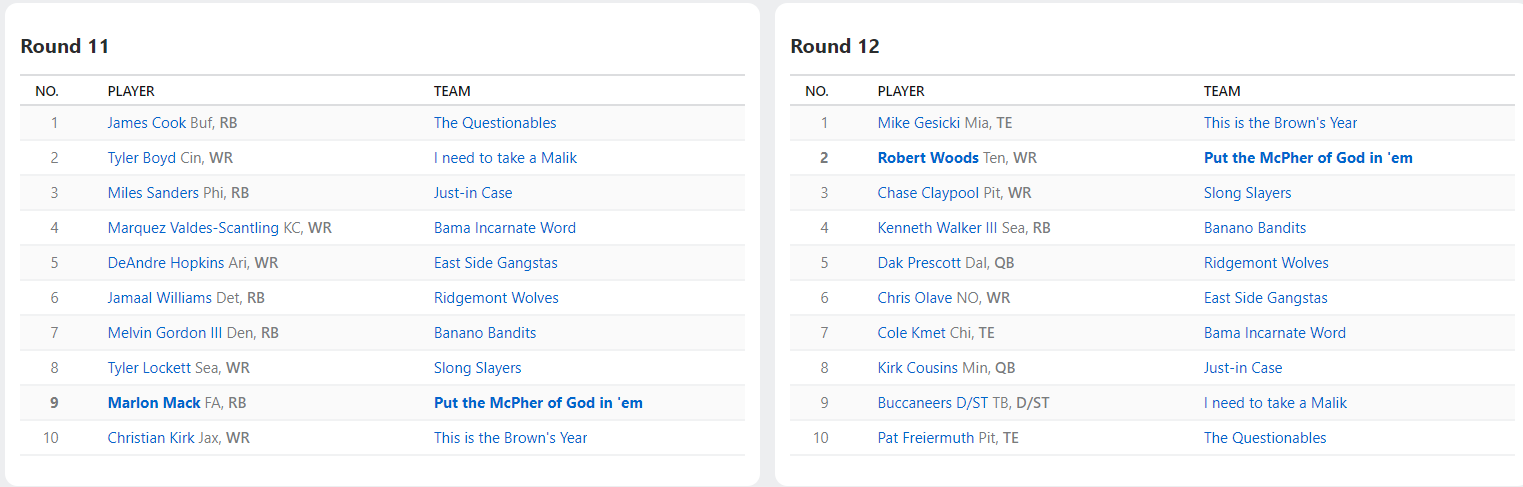Open I need to take a Malik in Round 12
The height and width of the screenshot is (487, 1523).
point(1275,403)
